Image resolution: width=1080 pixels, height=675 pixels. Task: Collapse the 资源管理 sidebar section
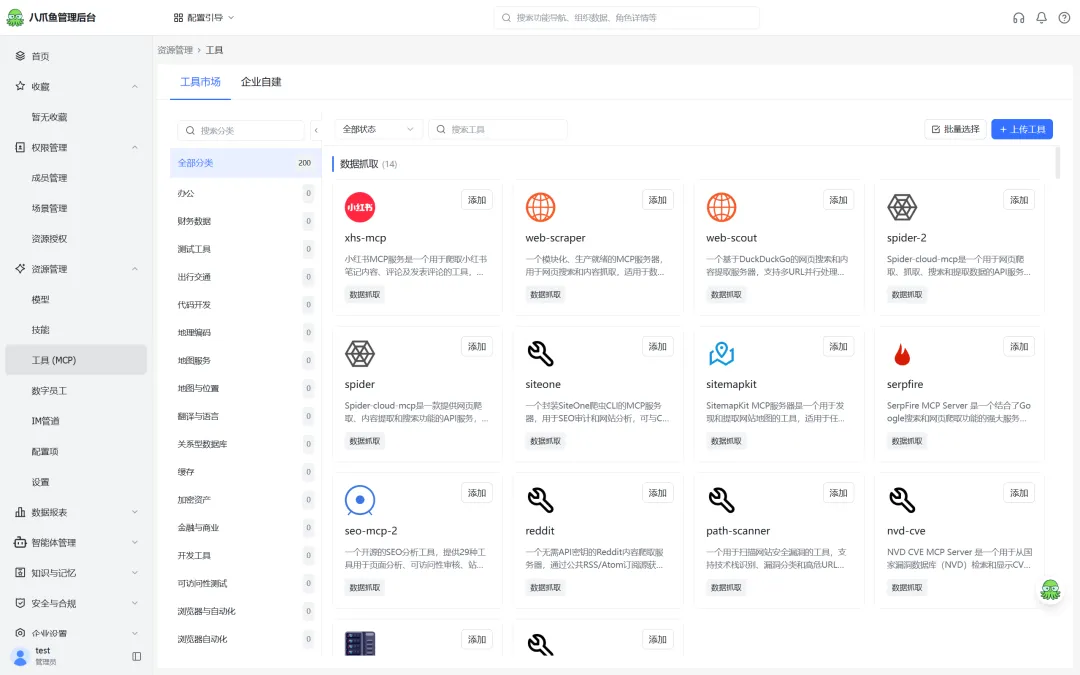135,269
